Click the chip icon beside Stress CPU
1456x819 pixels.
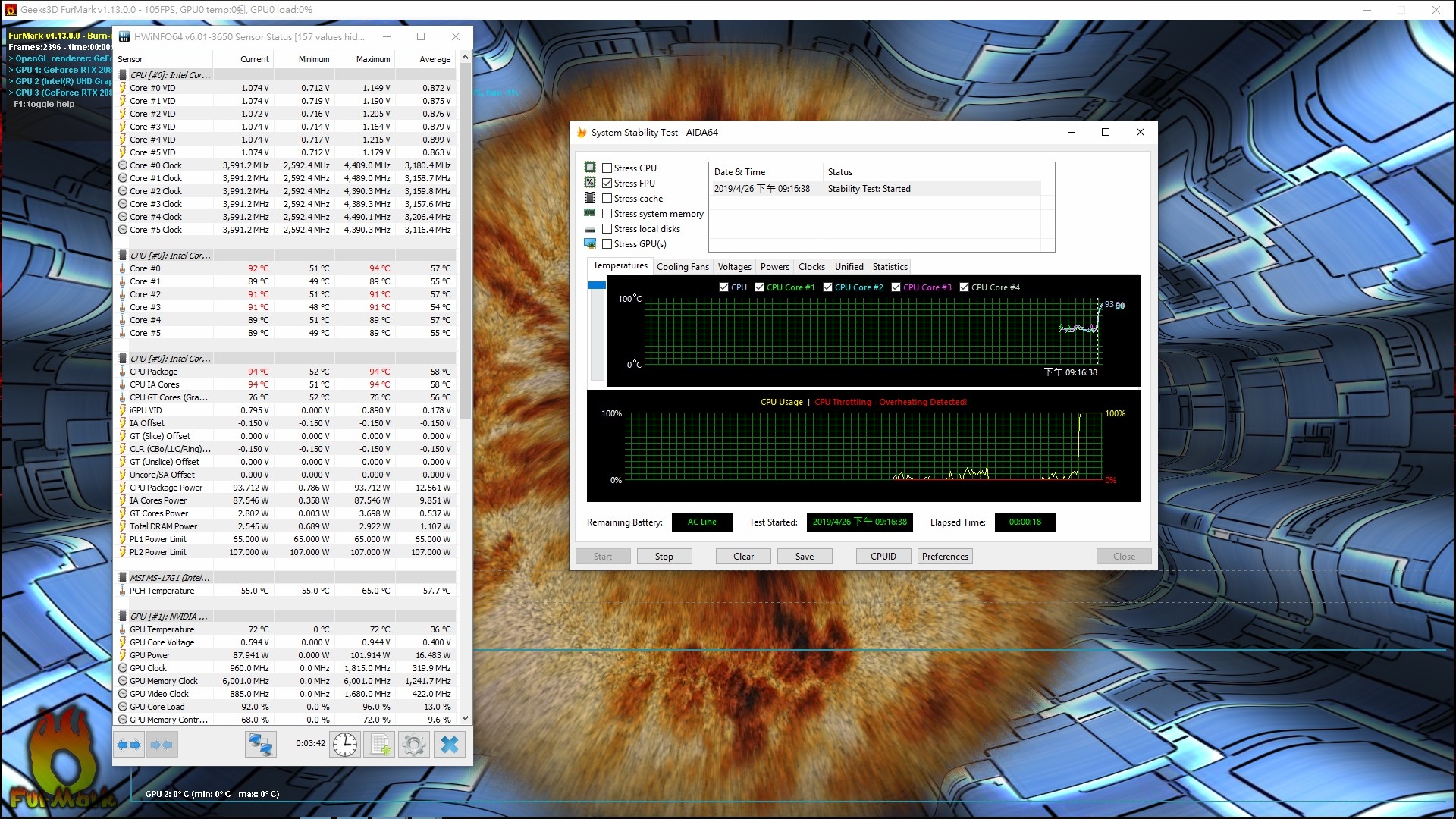click(590, 168)
